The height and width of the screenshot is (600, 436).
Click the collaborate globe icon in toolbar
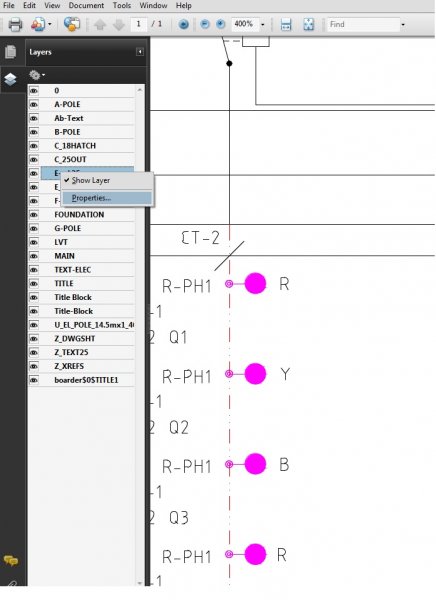point(72,24)
